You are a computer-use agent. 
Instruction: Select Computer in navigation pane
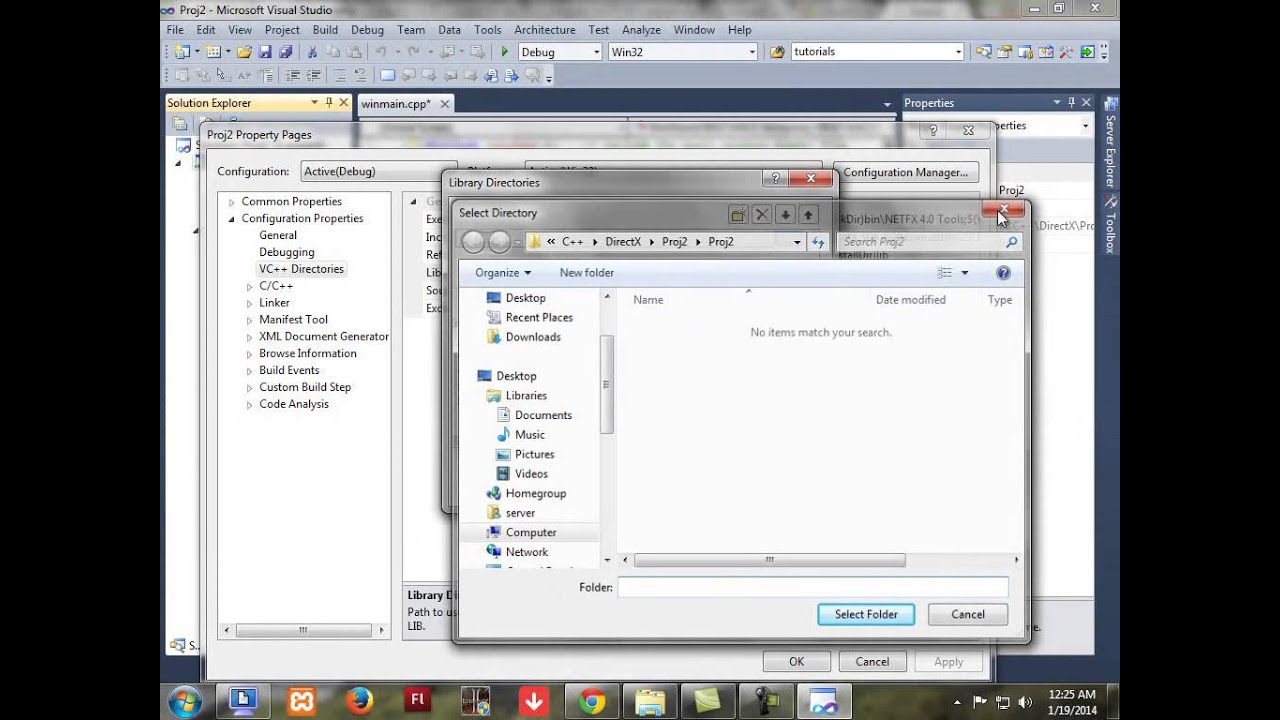click(531, 533)
